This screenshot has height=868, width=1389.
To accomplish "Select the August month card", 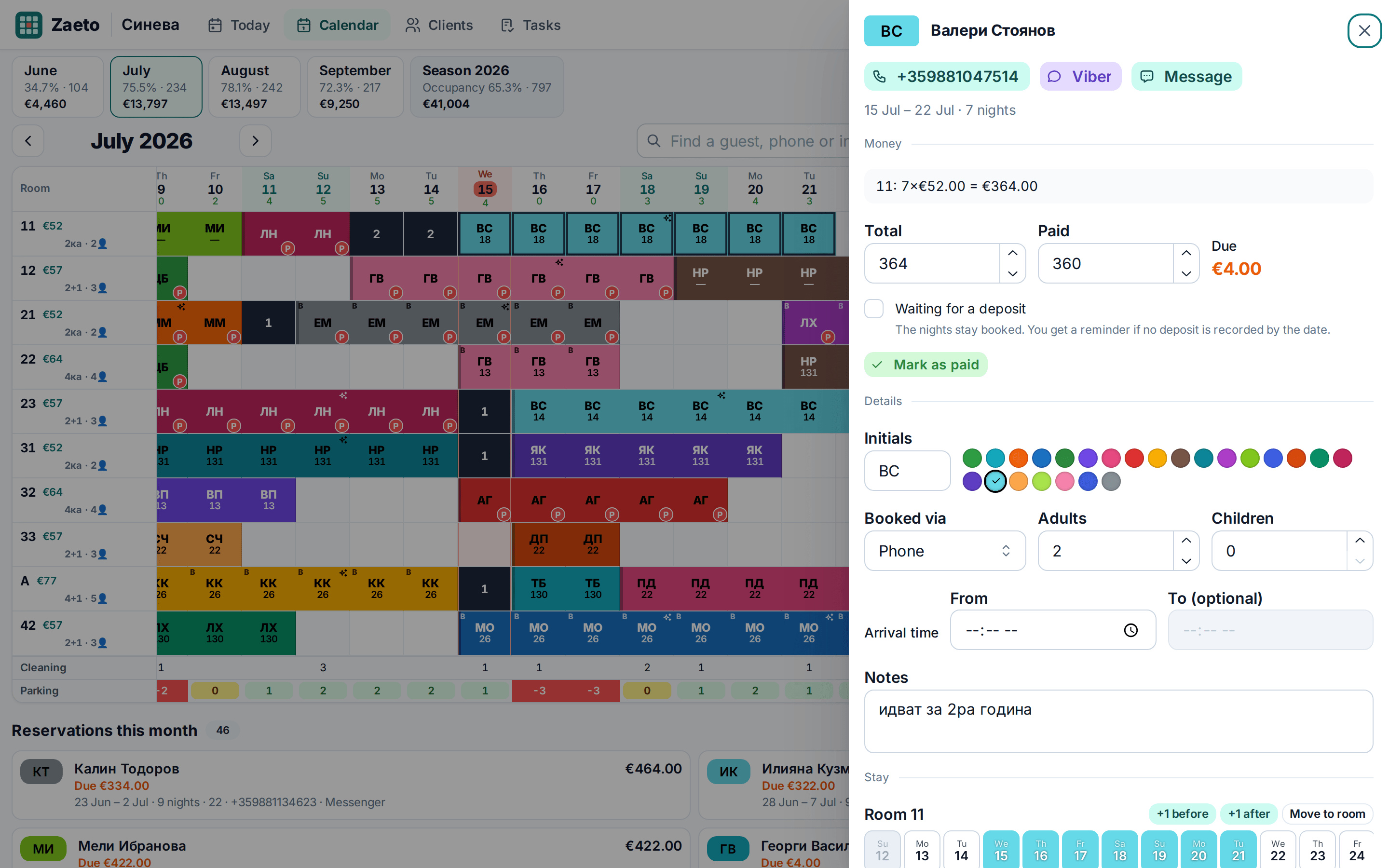I will click(x=254, y=87).
